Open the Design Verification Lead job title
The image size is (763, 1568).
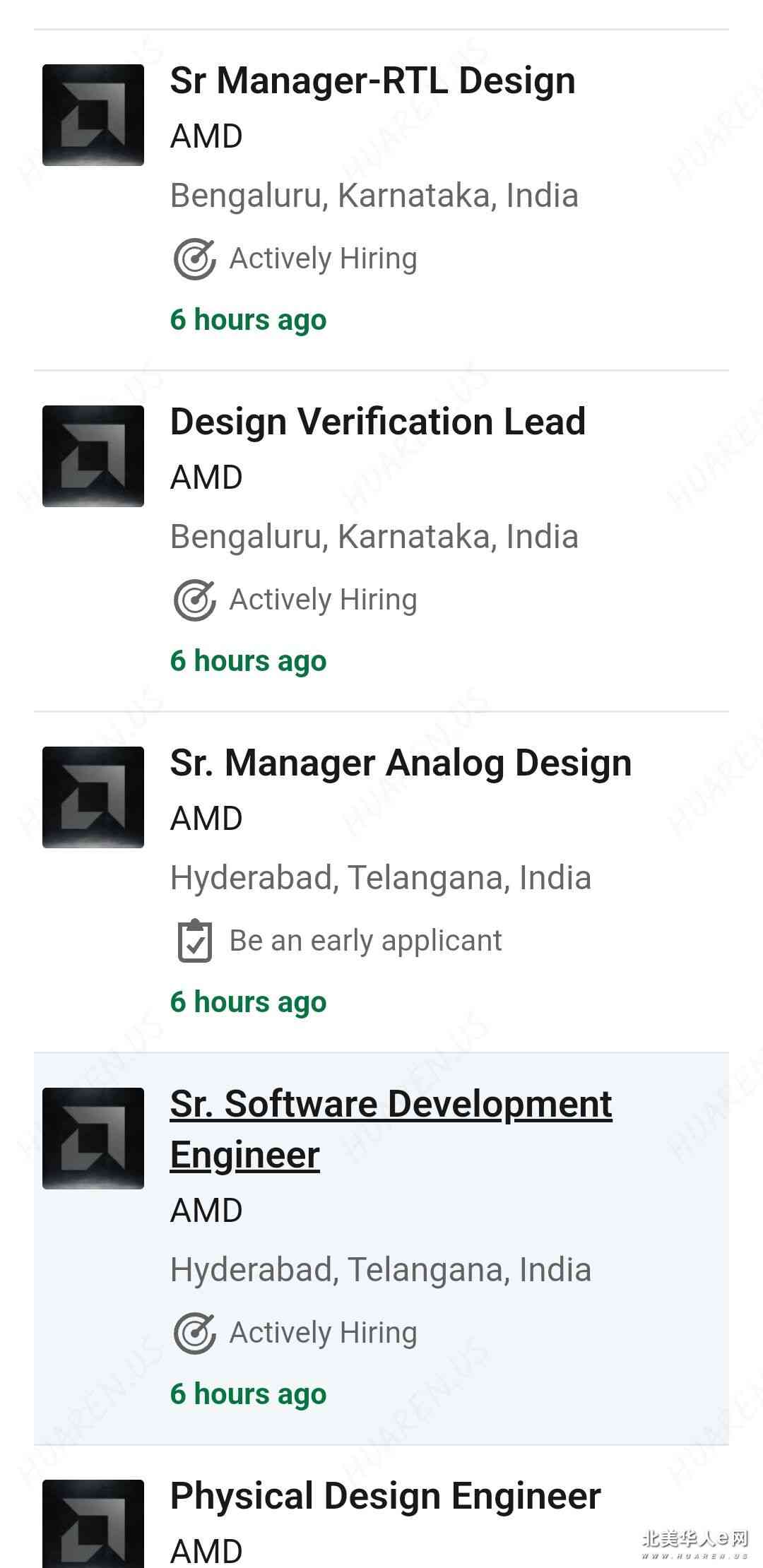(x=378, y=422)
